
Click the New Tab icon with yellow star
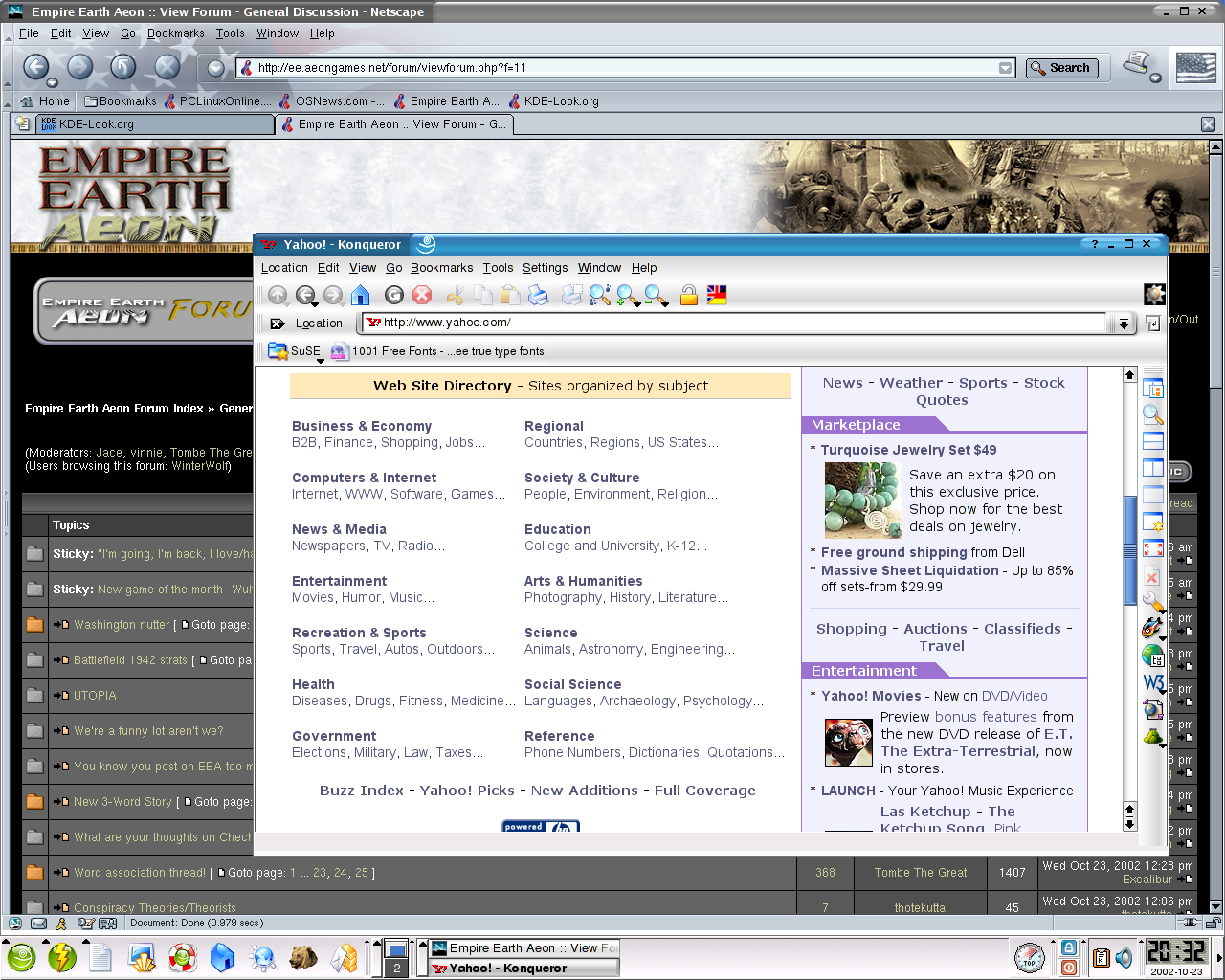tap(1153, 522)
